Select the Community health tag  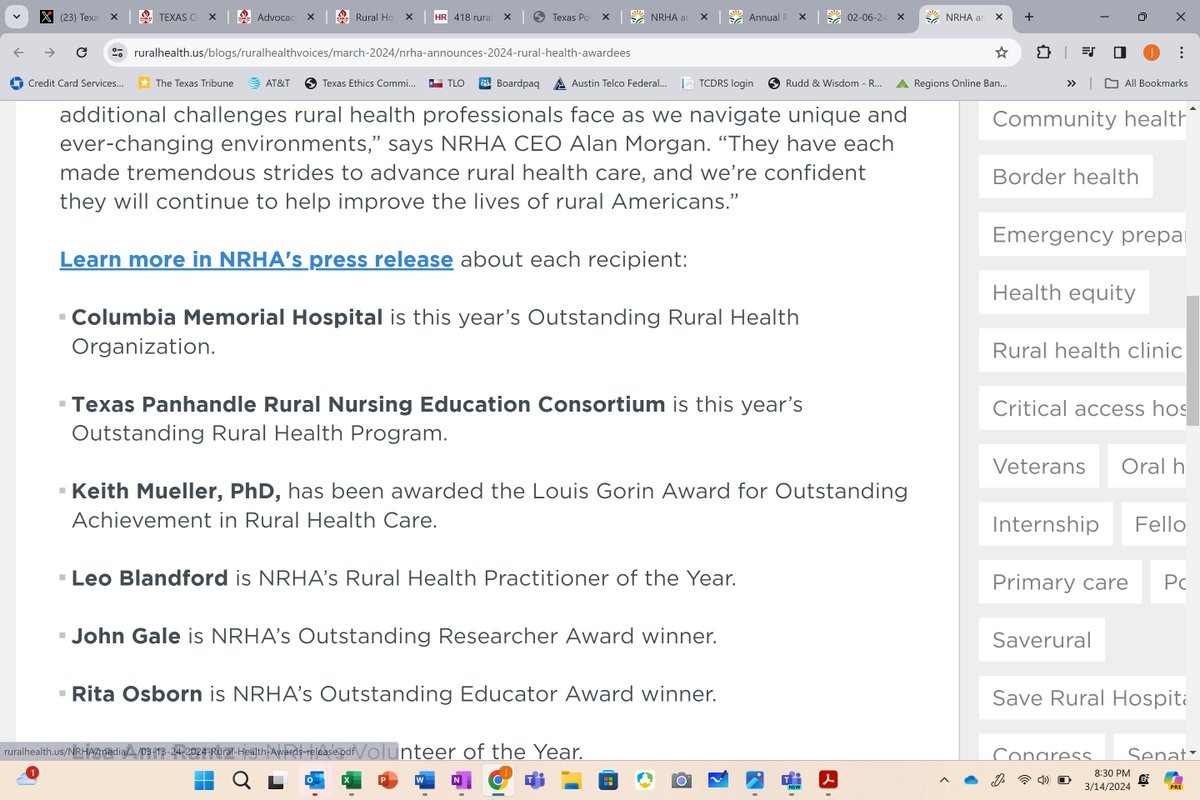pos(1082,119)
